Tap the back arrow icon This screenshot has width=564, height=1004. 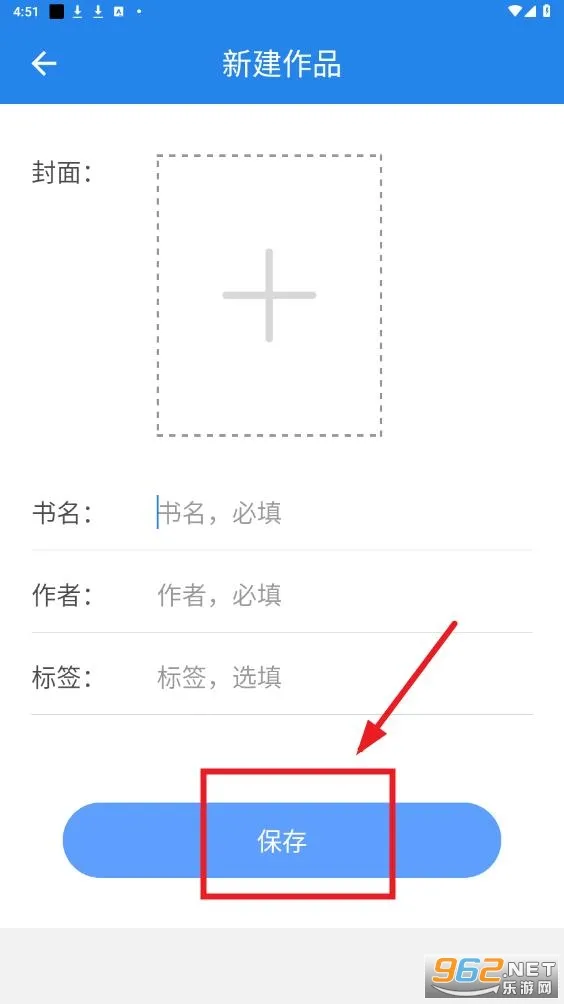point(44,63)
